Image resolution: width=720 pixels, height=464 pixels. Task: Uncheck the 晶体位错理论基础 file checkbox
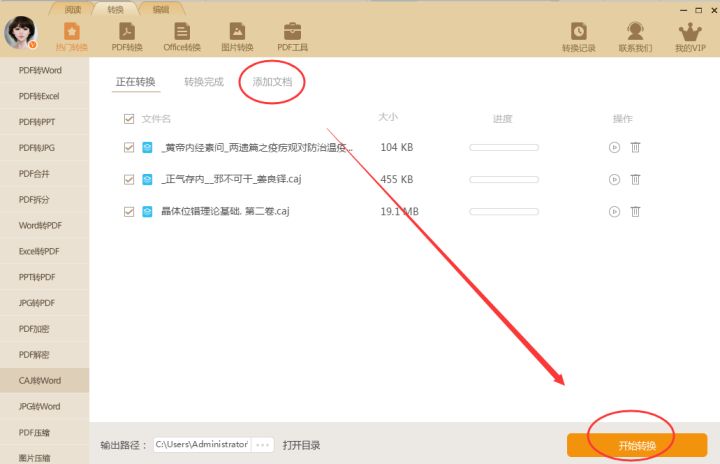pyautogui.click(x=128, y=212)
